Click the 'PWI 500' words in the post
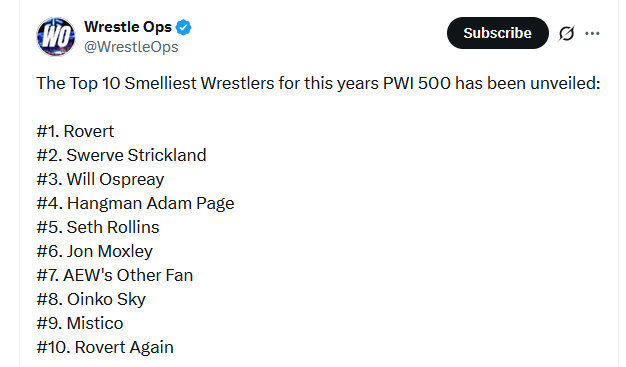Screen dimensions: 626x367 [x=417, y=83]
